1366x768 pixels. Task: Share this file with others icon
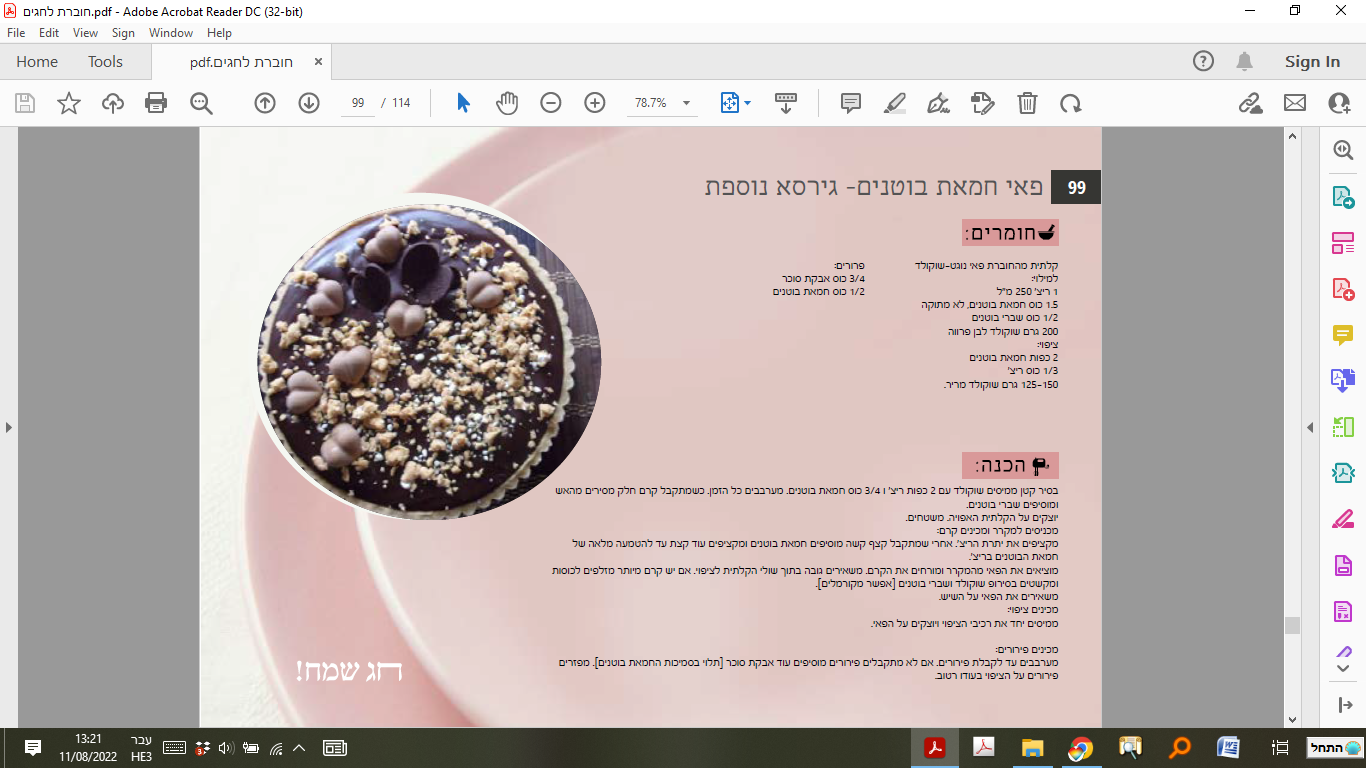click(1339, 103)
